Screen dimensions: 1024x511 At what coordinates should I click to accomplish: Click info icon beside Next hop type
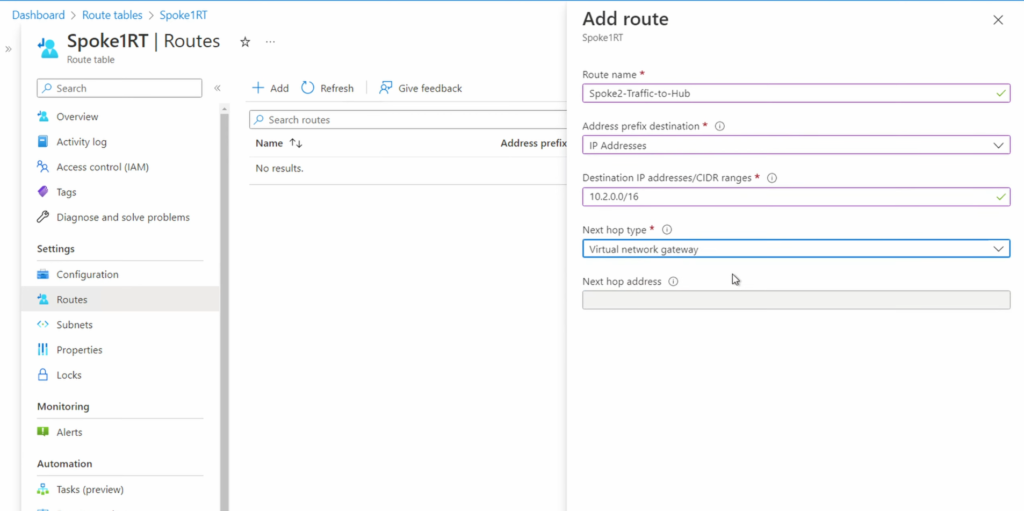tap(667, 230)
